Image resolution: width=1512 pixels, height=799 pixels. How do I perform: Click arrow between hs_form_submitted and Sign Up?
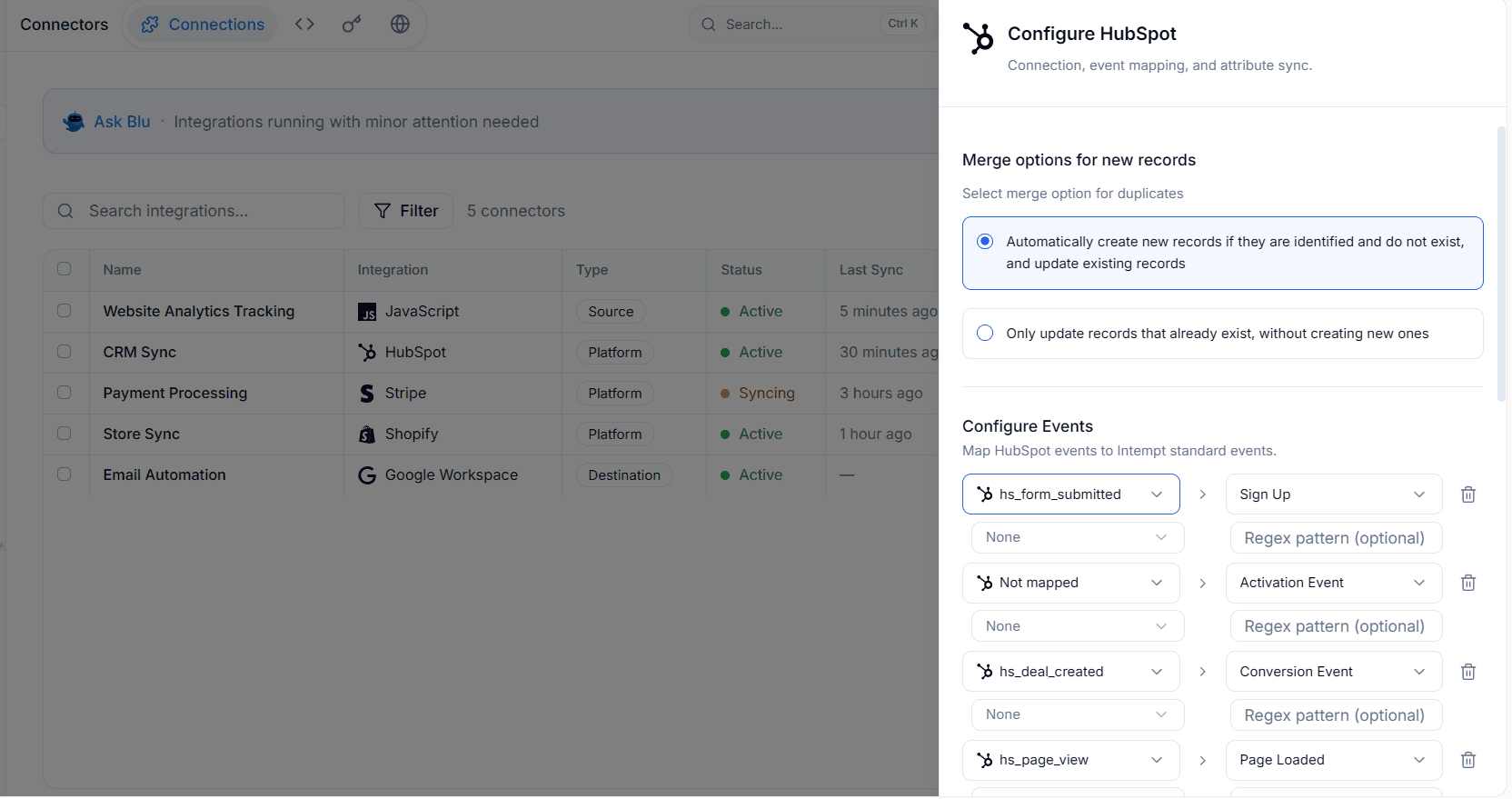(1203, 494)
